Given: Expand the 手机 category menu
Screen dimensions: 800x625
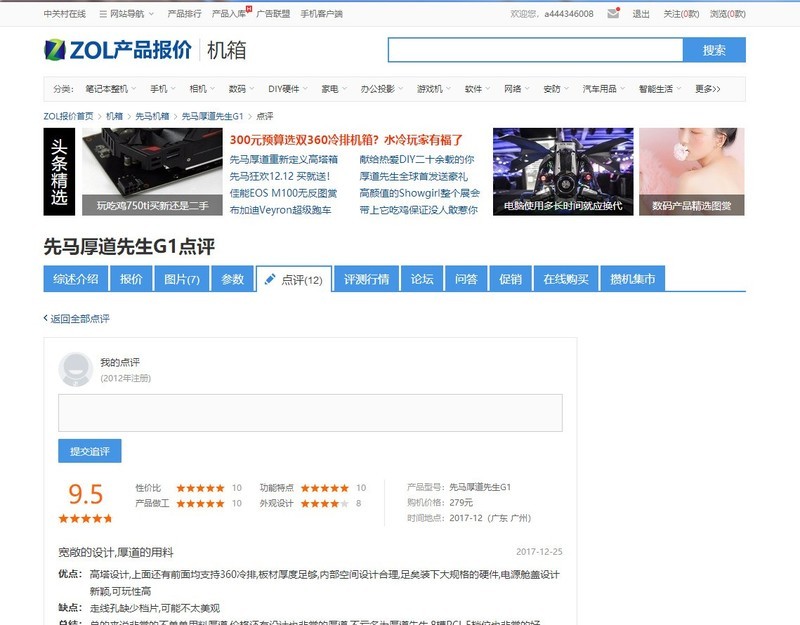Looking at the screenshot, I should point(163,89).
